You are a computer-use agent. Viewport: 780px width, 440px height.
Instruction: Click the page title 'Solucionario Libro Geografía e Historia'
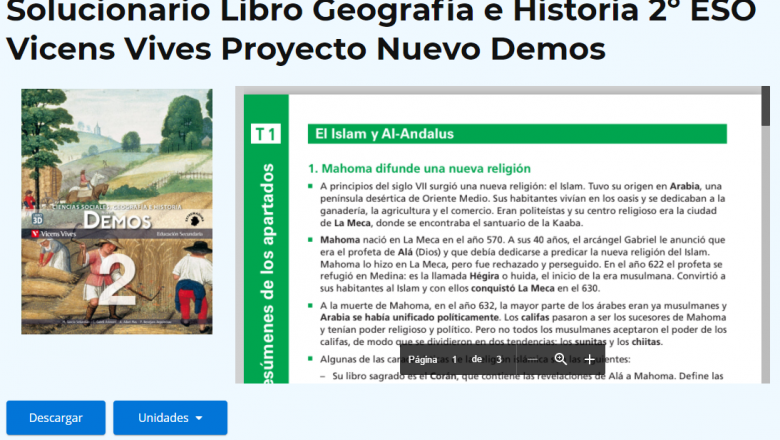pyautogui.click(x=381, y=11)
